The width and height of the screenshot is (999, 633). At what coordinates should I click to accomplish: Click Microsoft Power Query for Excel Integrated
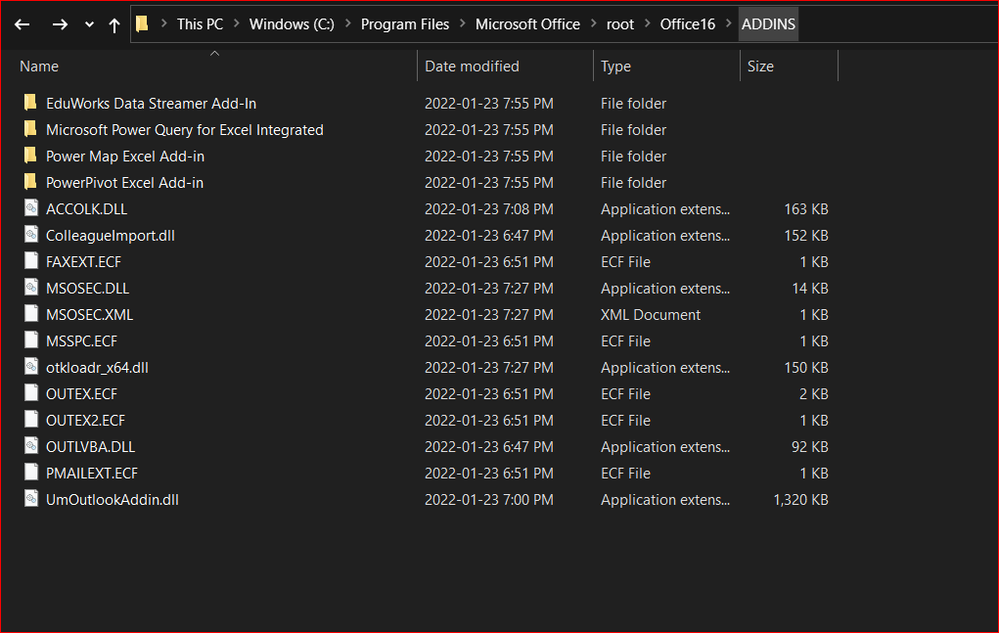click(x=185, y=130)
